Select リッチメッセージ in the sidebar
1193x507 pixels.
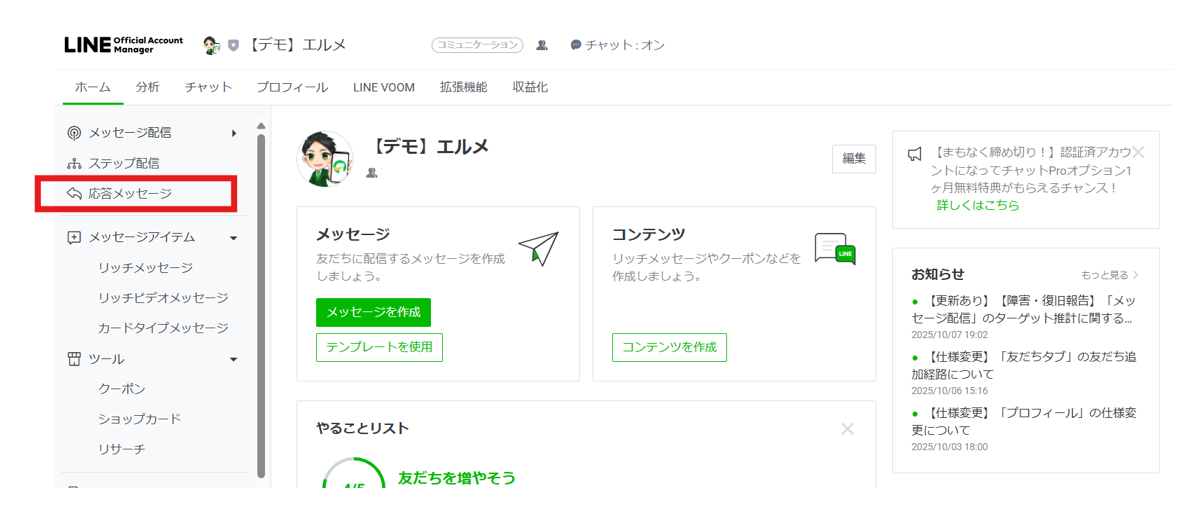[x=145, y=268]
